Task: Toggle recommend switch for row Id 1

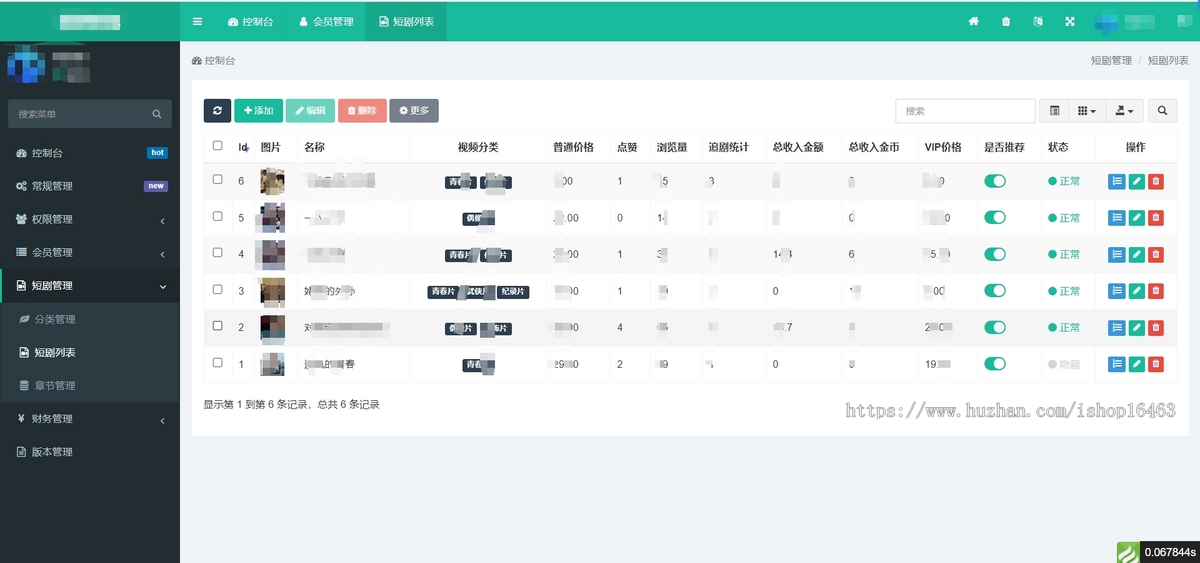Action: point(995,364)
